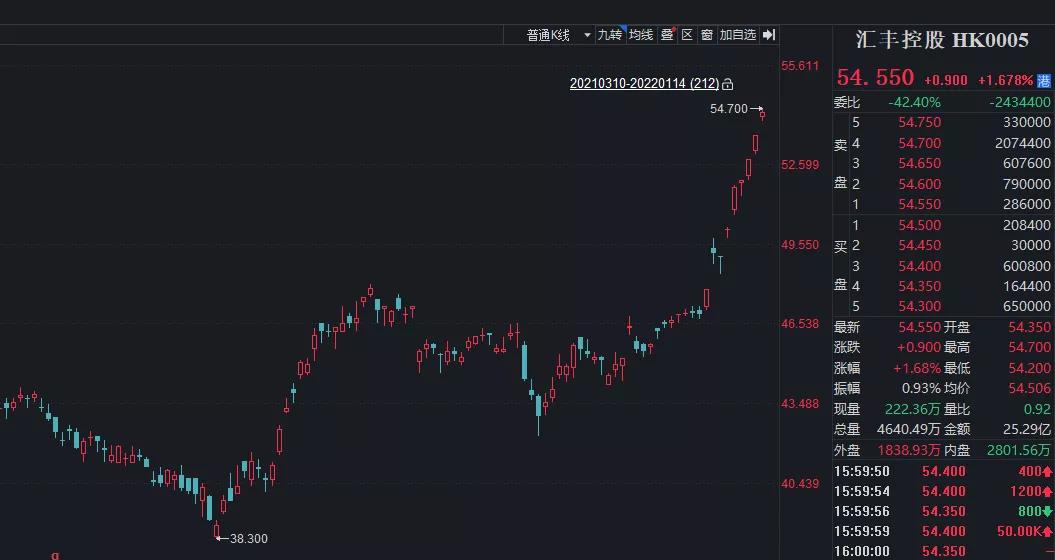This screenshot has width=1055, height=560.
Task: Click the 内盘 value 2801.56万
Action: [1019, 450]
